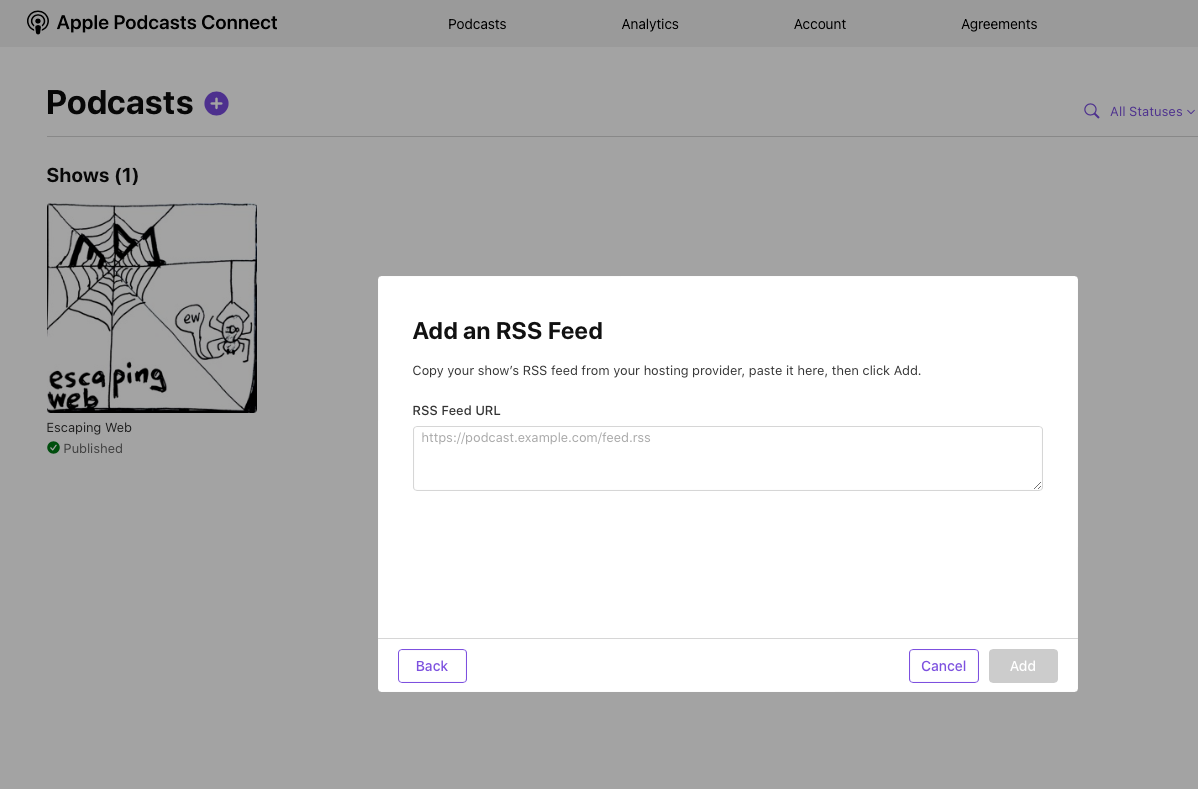Open search with the magnifying glass icon

point(1091,111)
